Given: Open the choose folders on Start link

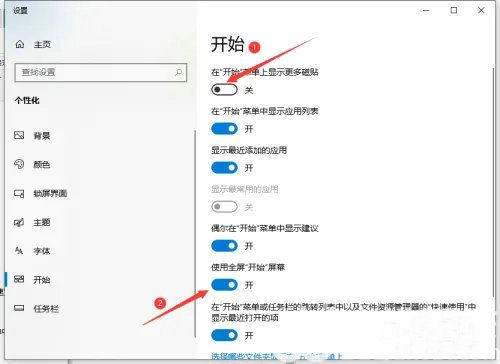Looking at the screenshot, I should click(x=277, y=357).
